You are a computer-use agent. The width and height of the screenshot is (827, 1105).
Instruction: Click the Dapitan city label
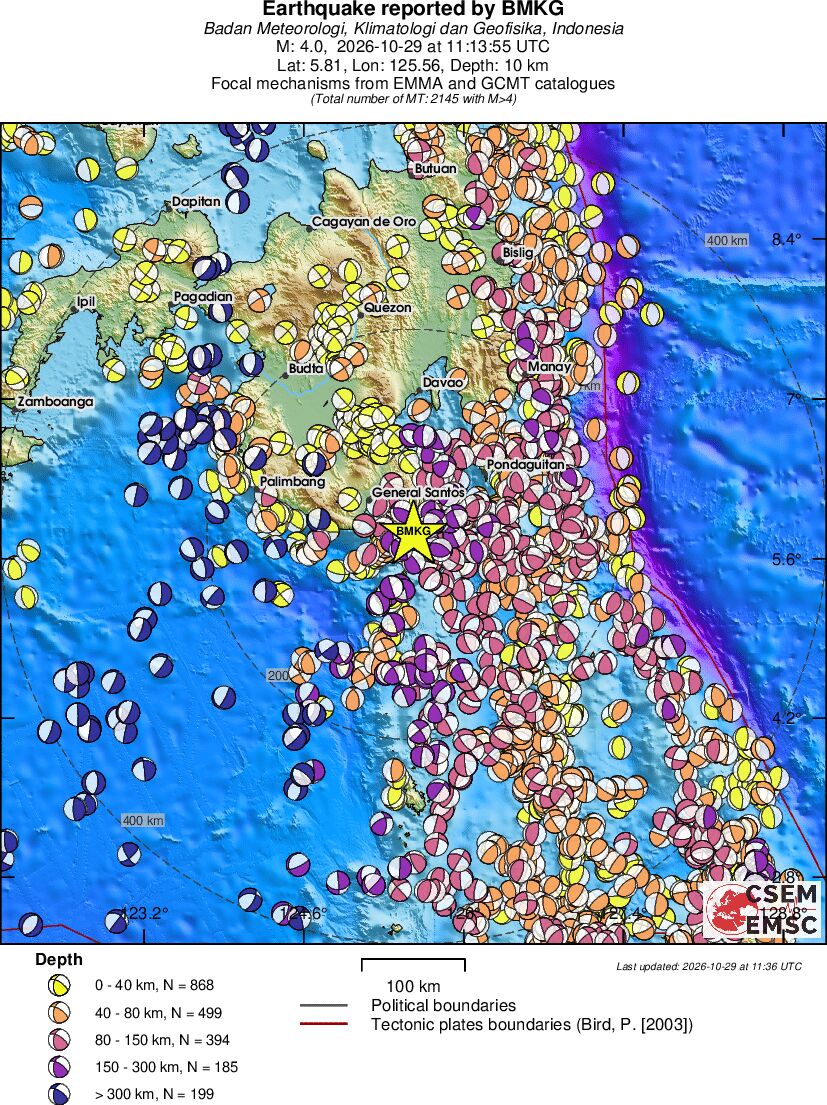point(197,202)
